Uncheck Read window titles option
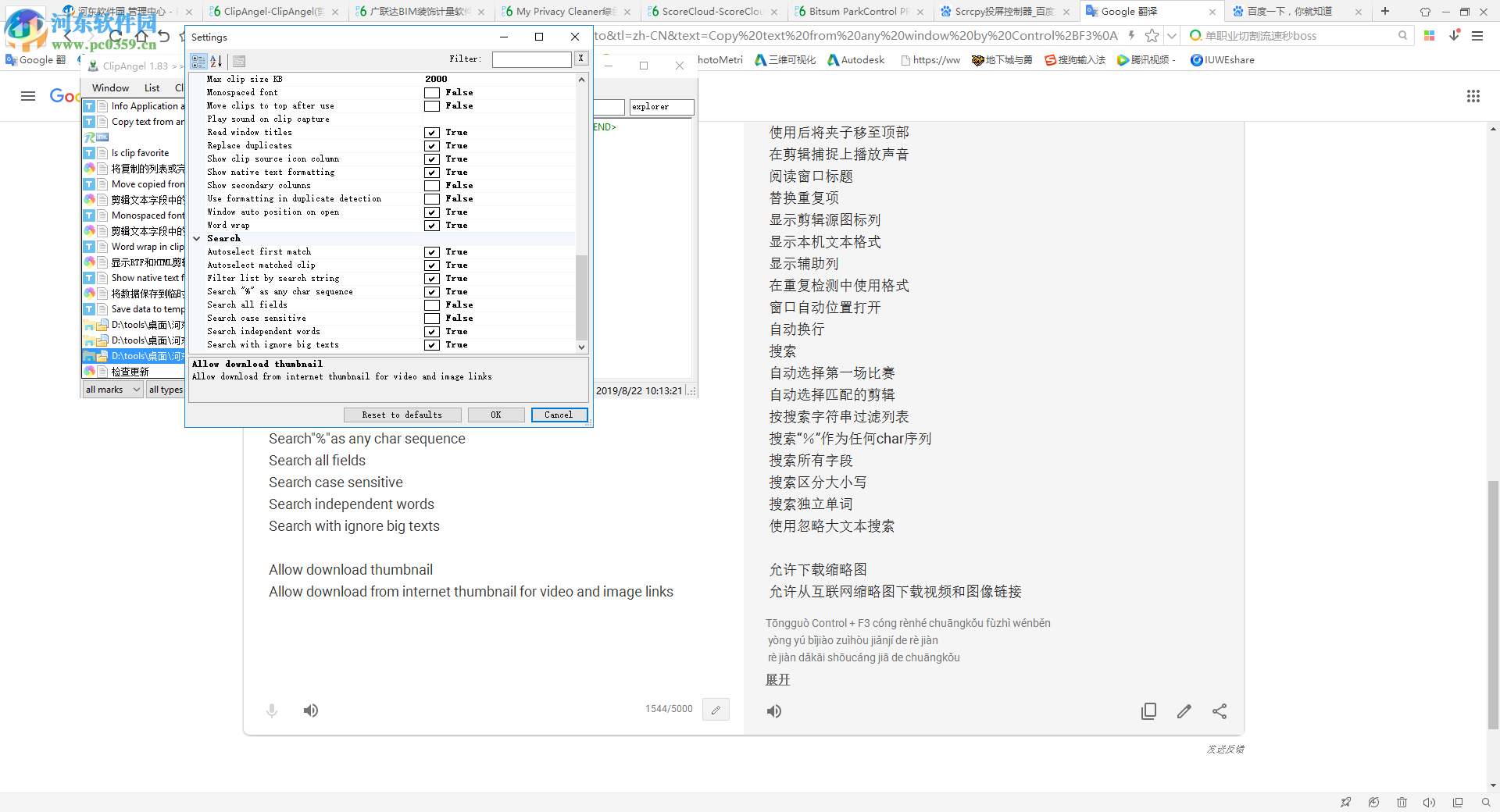 [x=432, y=132]
